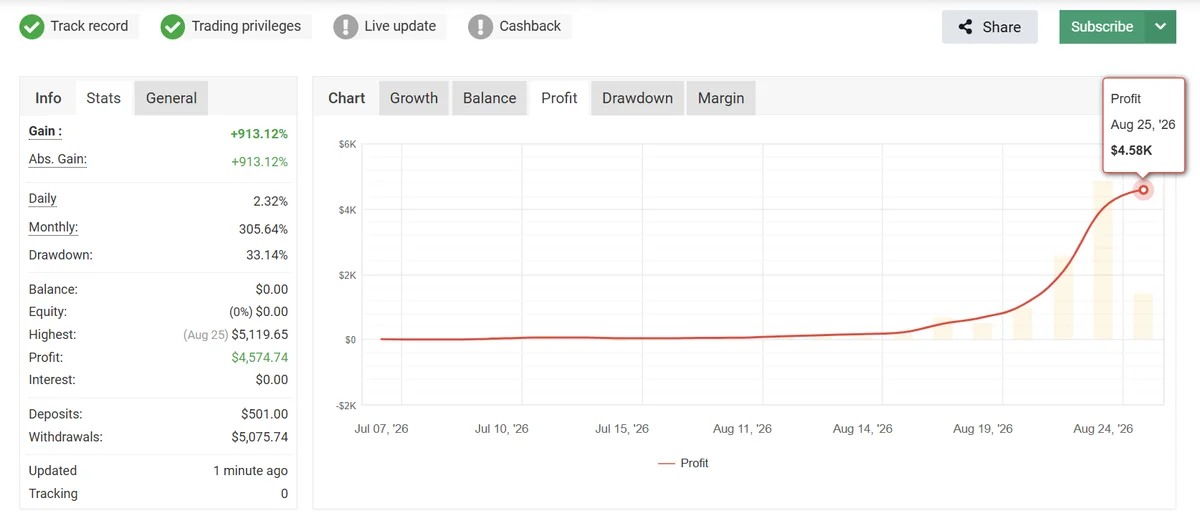Click the Tracking value 0

tap(284, 494)
